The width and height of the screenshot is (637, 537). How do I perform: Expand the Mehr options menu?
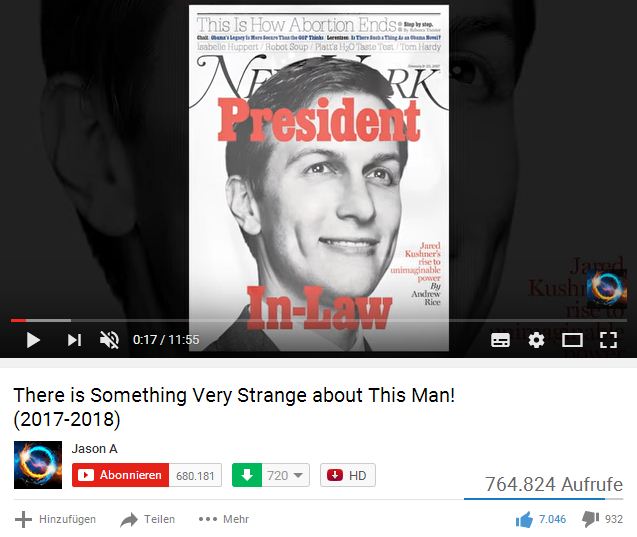click(x=224, y=519)
